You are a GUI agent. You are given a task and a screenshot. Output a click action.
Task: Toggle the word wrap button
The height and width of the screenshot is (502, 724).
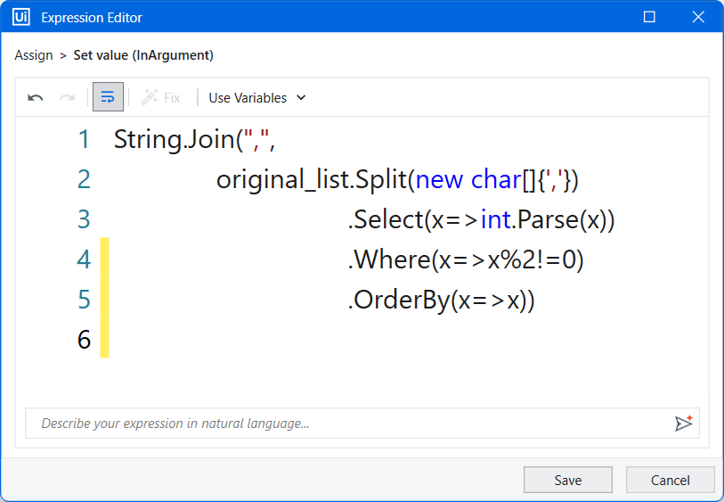point(108,97)
